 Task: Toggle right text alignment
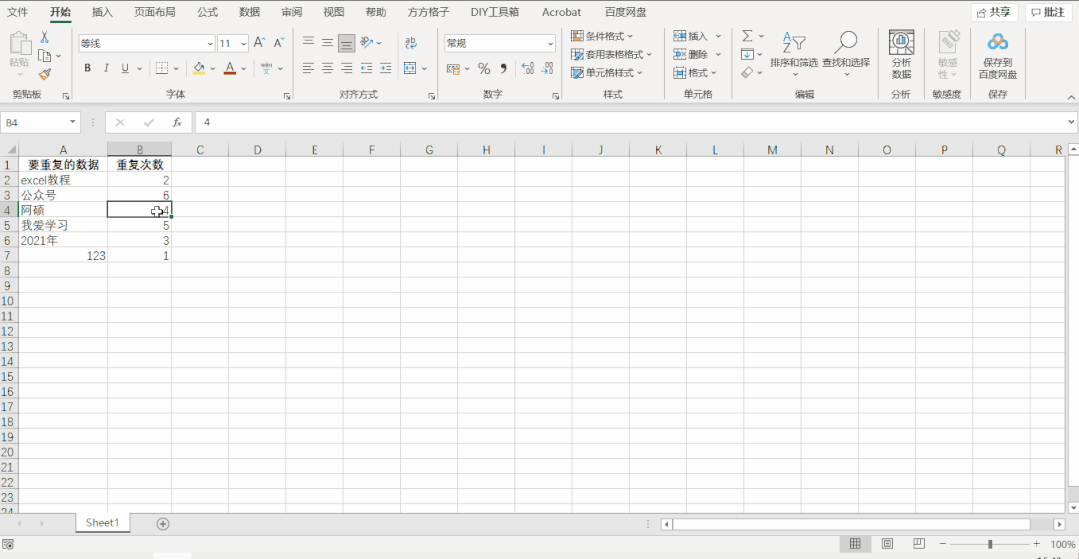tap(347, 68)
